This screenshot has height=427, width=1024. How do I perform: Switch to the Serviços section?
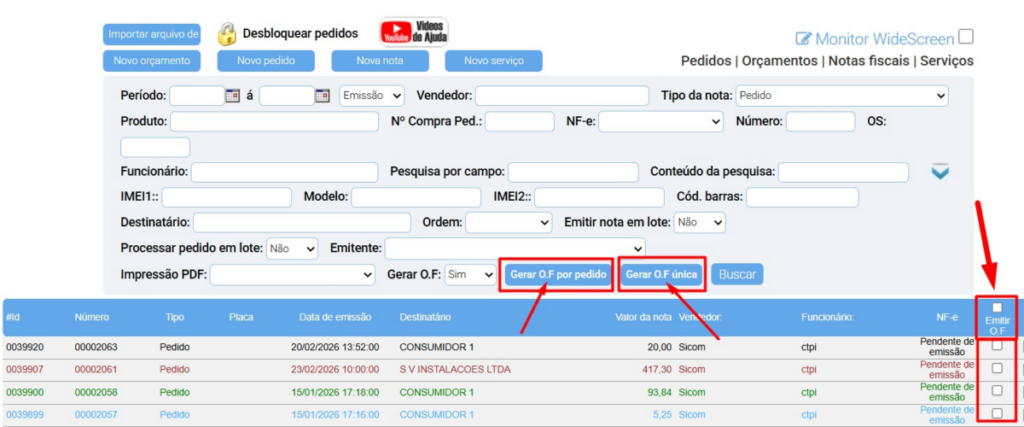(x=947, y=61)
